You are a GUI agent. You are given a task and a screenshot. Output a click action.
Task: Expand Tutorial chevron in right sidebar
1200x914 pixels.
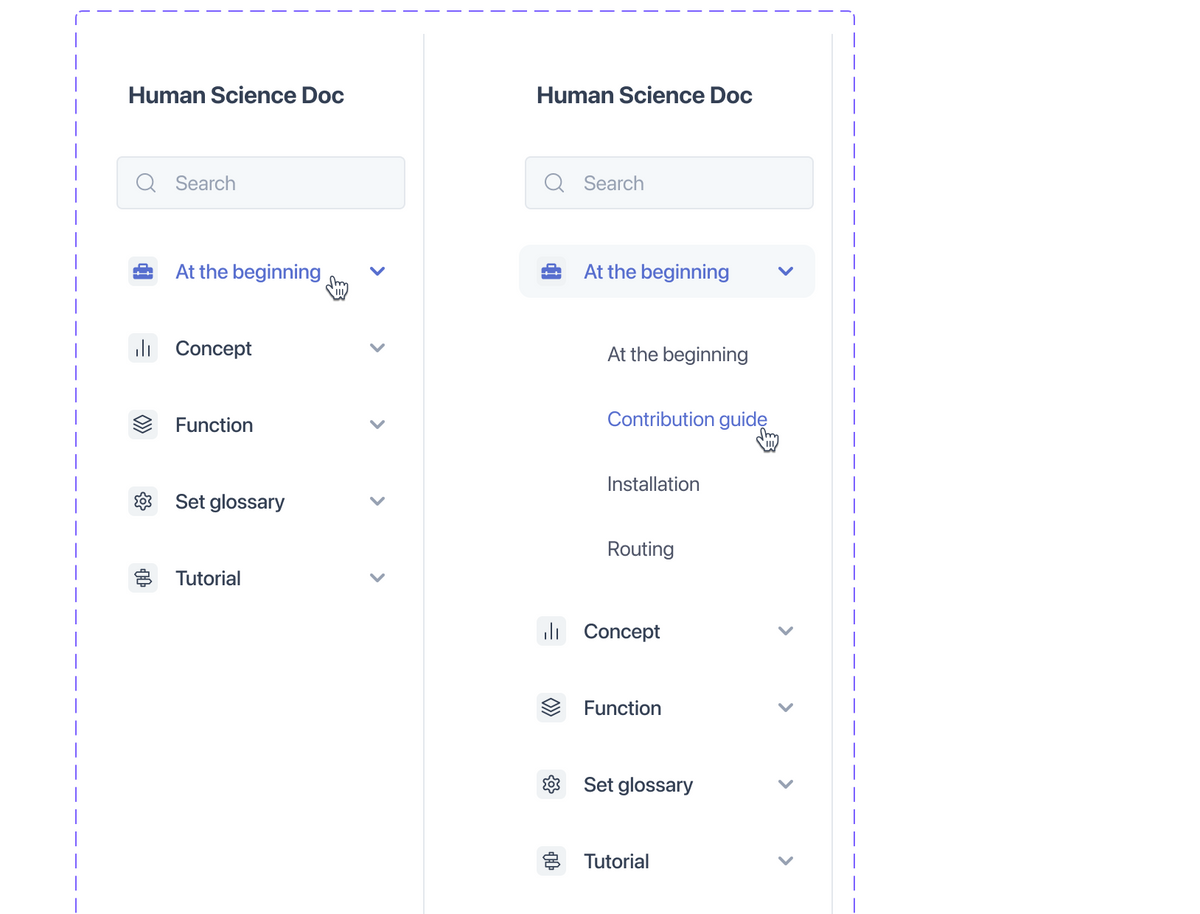tap(785, 861)
